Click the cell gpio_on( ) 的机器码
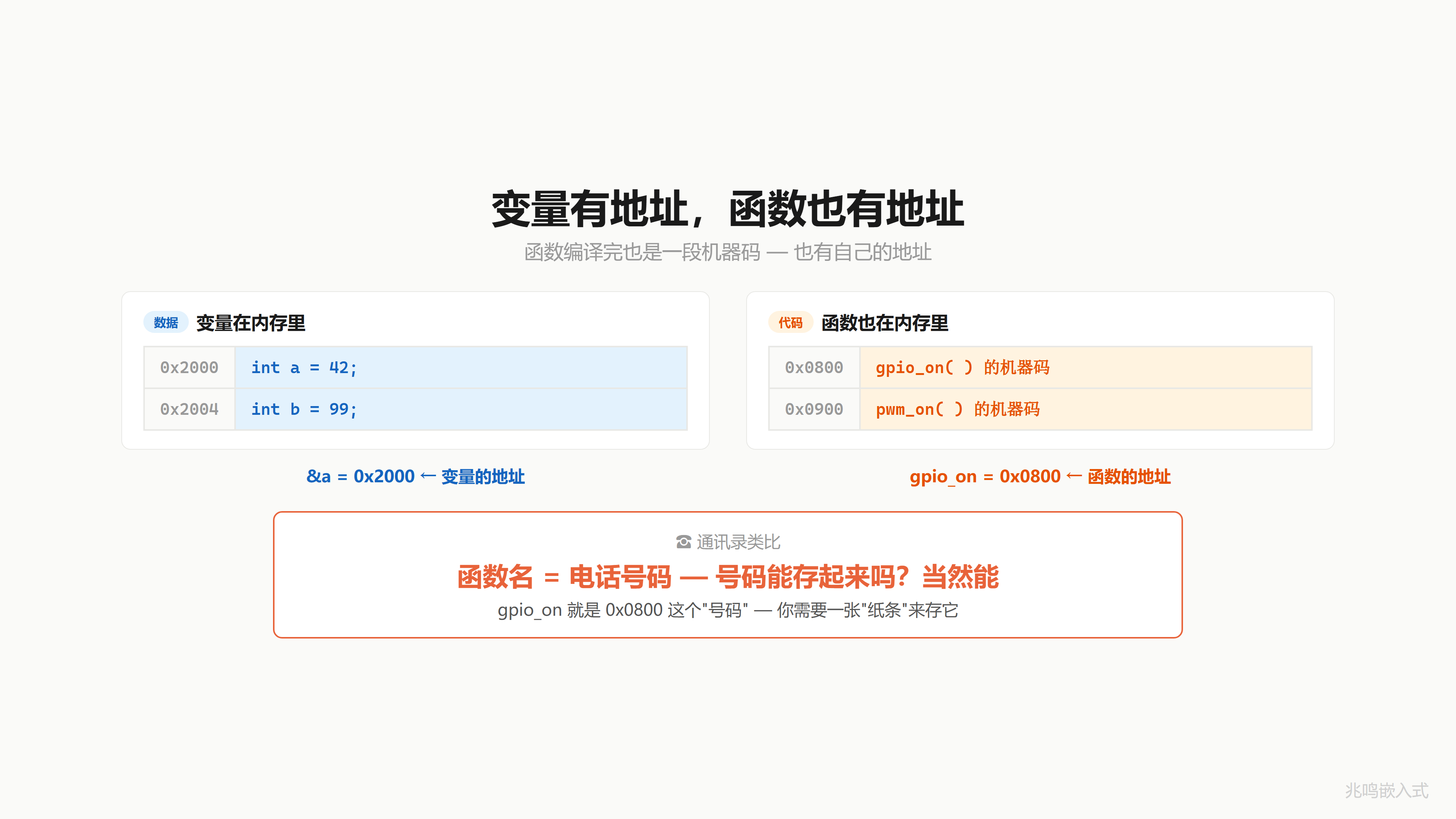 coord(1086,367)
